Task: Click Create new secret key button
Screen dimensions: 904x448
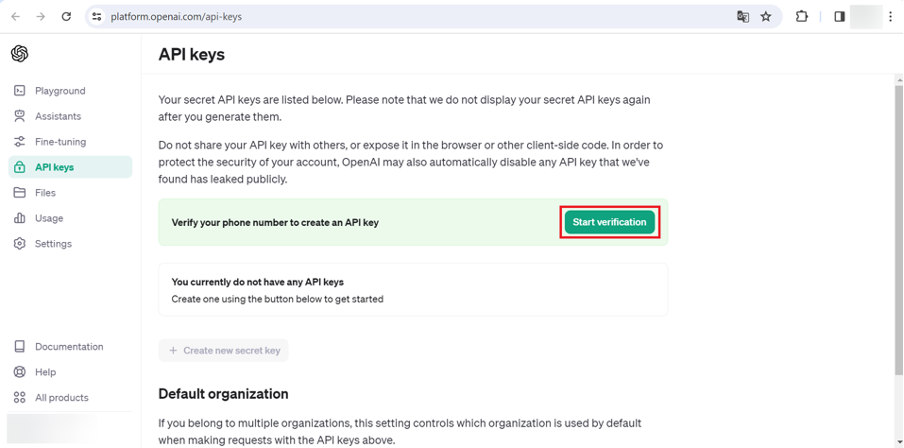Action: click(x=224, y=350)
